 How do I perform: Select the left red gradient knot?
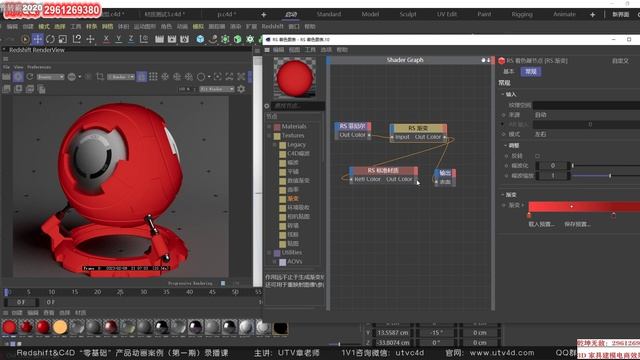(x=529, y=215)
